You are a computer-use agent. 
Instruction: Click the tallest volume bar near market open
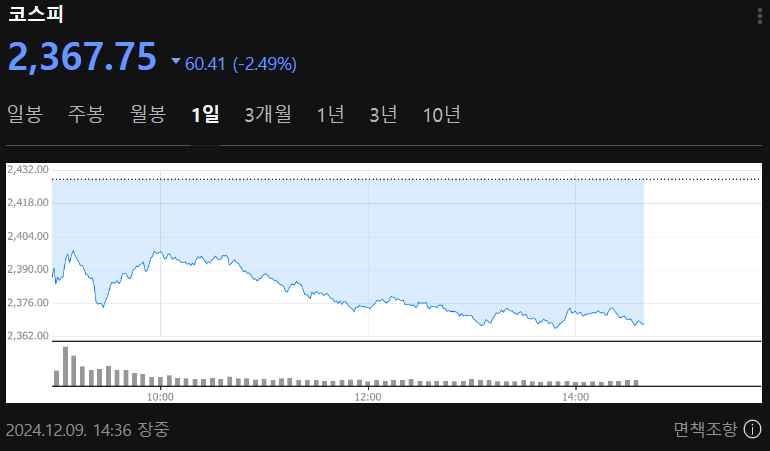pos(65,366)
